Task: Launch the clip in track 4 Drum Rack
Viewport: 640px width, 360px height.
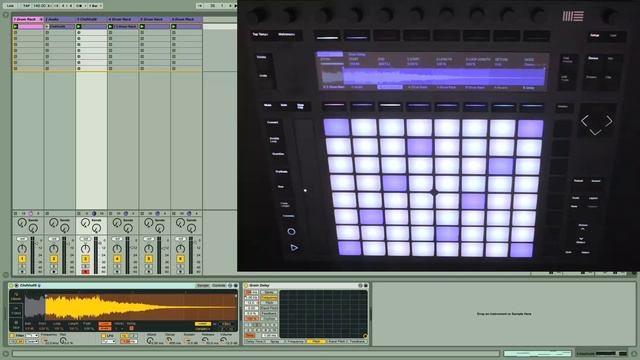Action: point(110,27)
